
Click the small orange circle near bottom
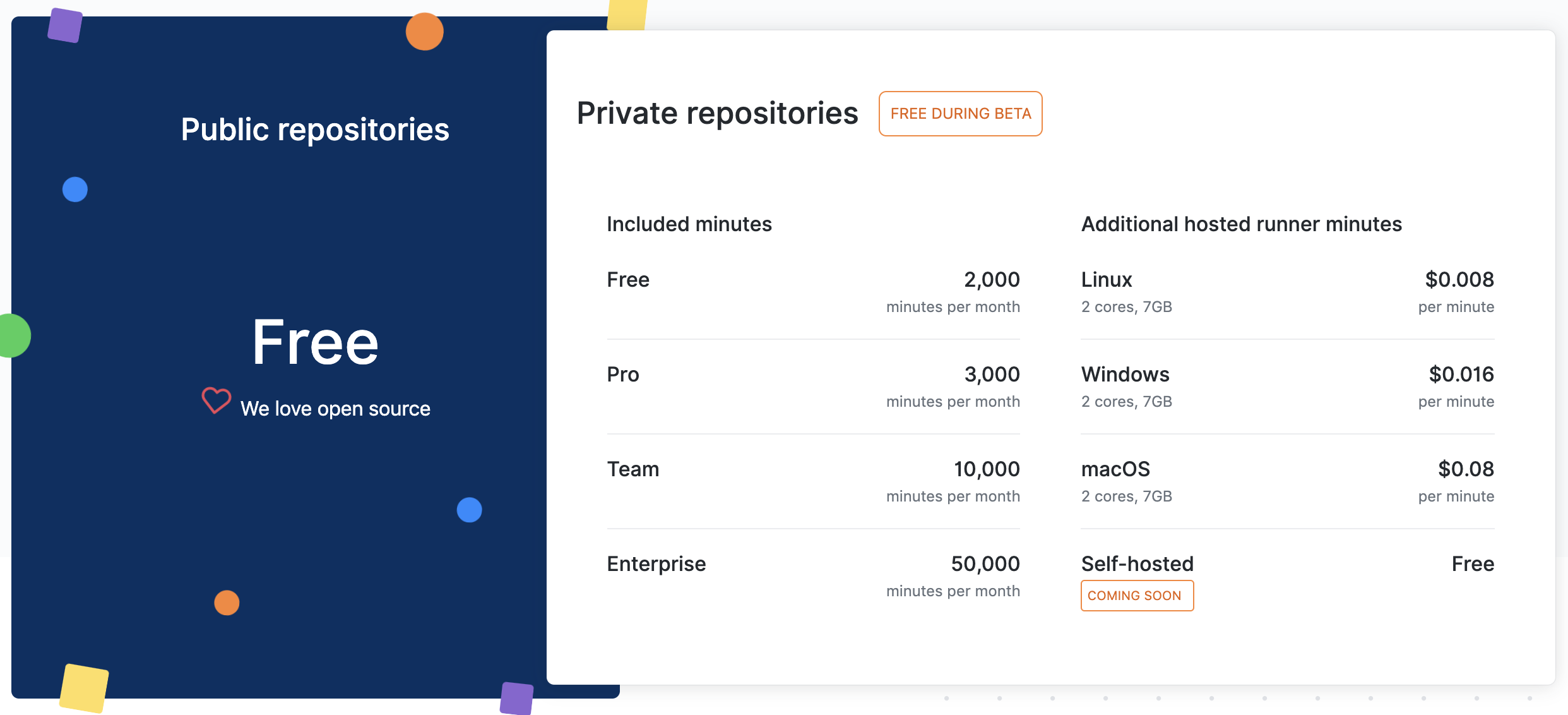pyautogui.click(x=227, y=603)
